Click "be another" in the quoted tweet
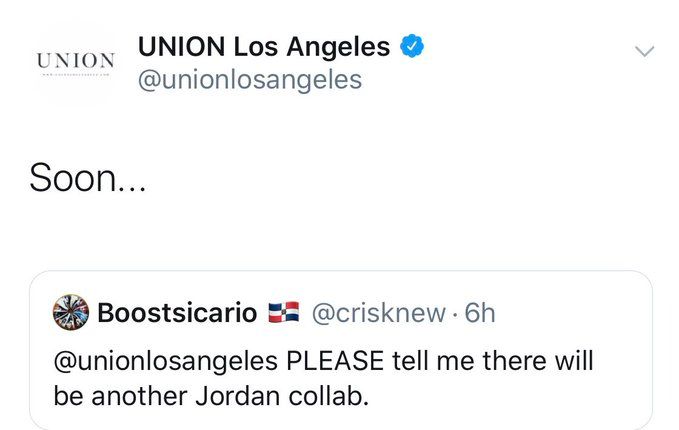This screenshot has width=679, height=430. [120, 396]
